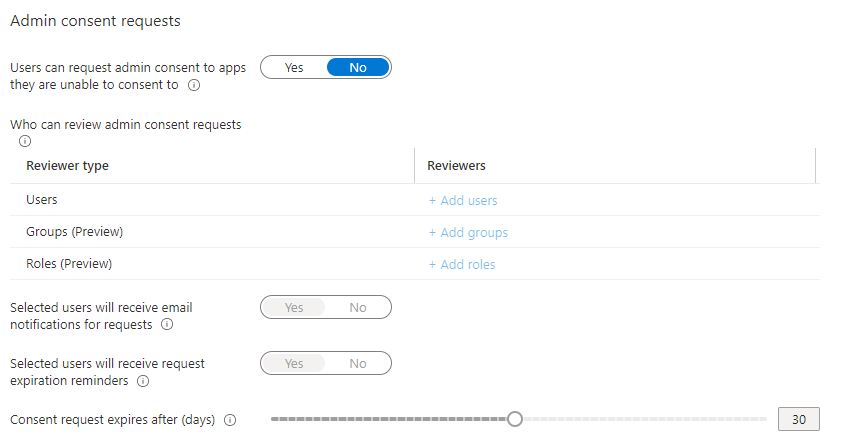Choose No for email notifications for requests
842x446 pixels.
tap(358, 308)
